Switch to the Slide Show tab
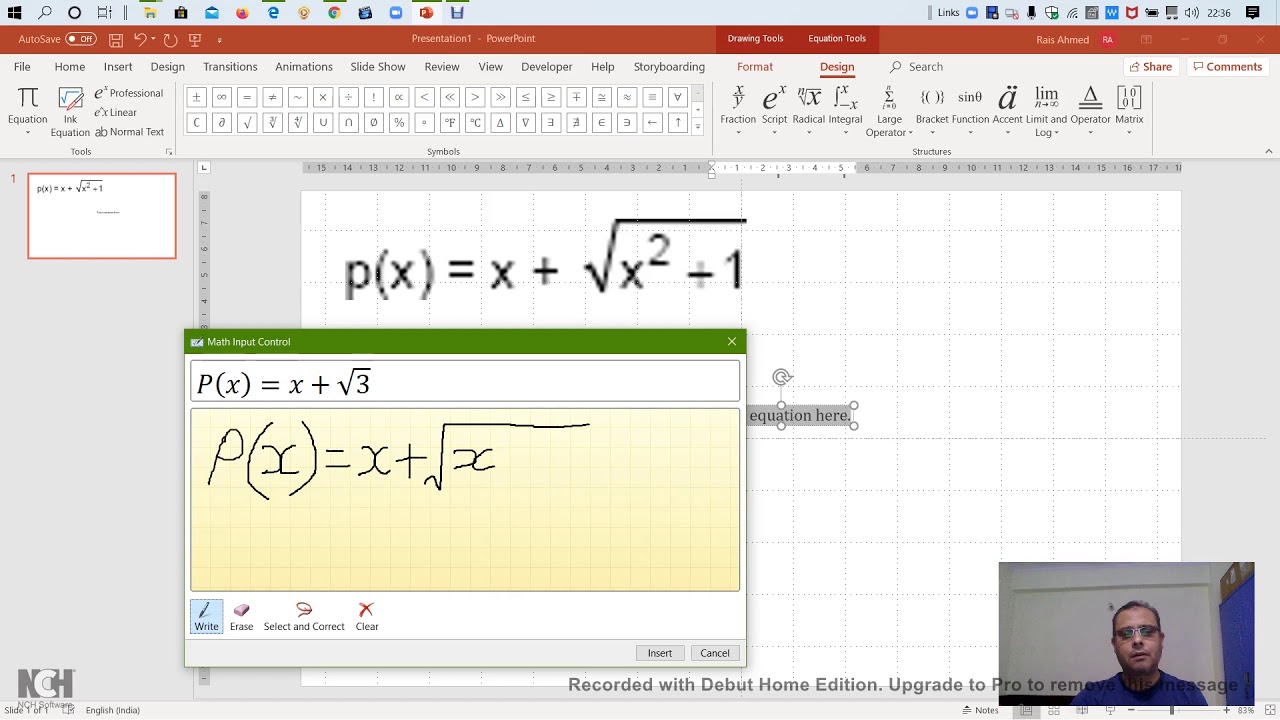This screenshot has height=720, width=1280. [378, 67]
